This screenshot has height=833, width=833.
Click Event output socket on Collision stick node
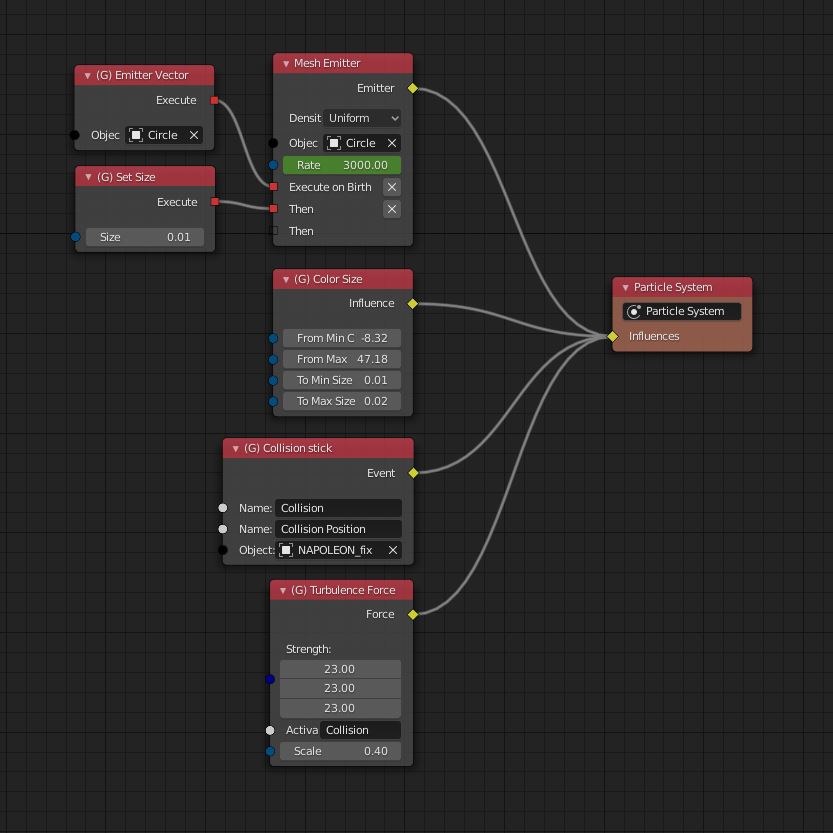click(x=413, y=473)
